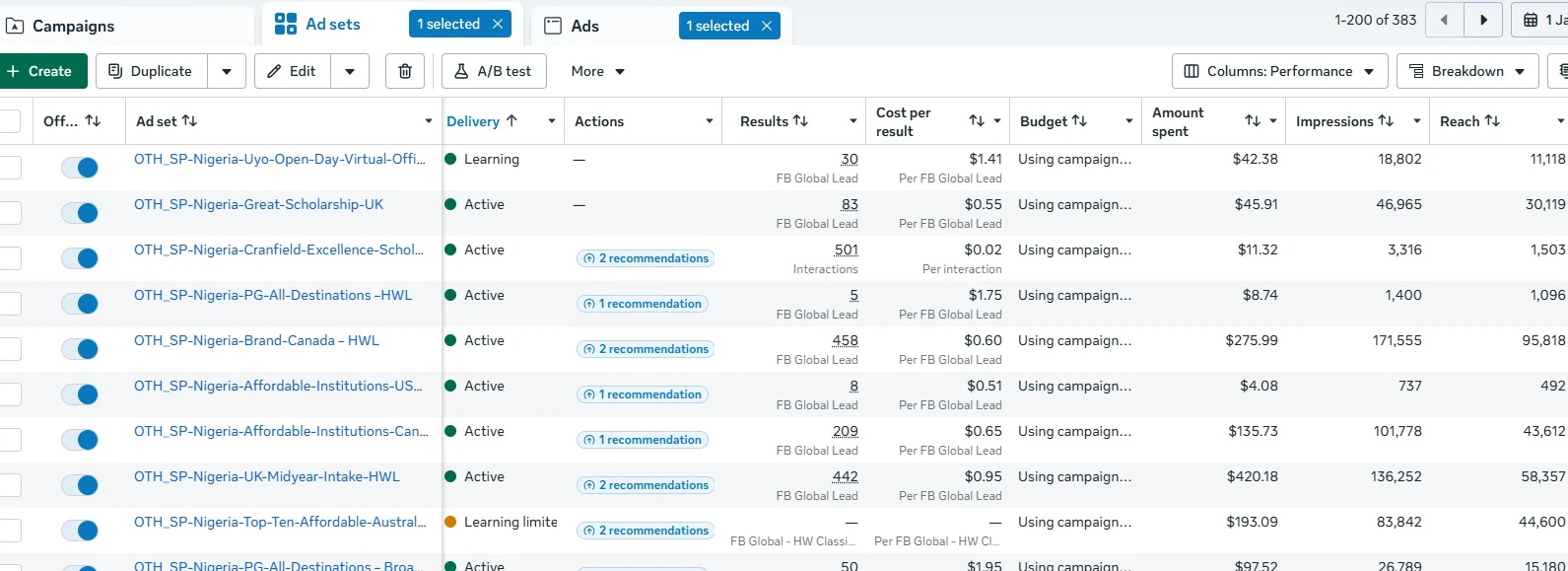Image resolution: width=1568 pixels, height=571 pixels.
Task: Clear the Ad sets '1 selected' filter
Action: point(498,24)
